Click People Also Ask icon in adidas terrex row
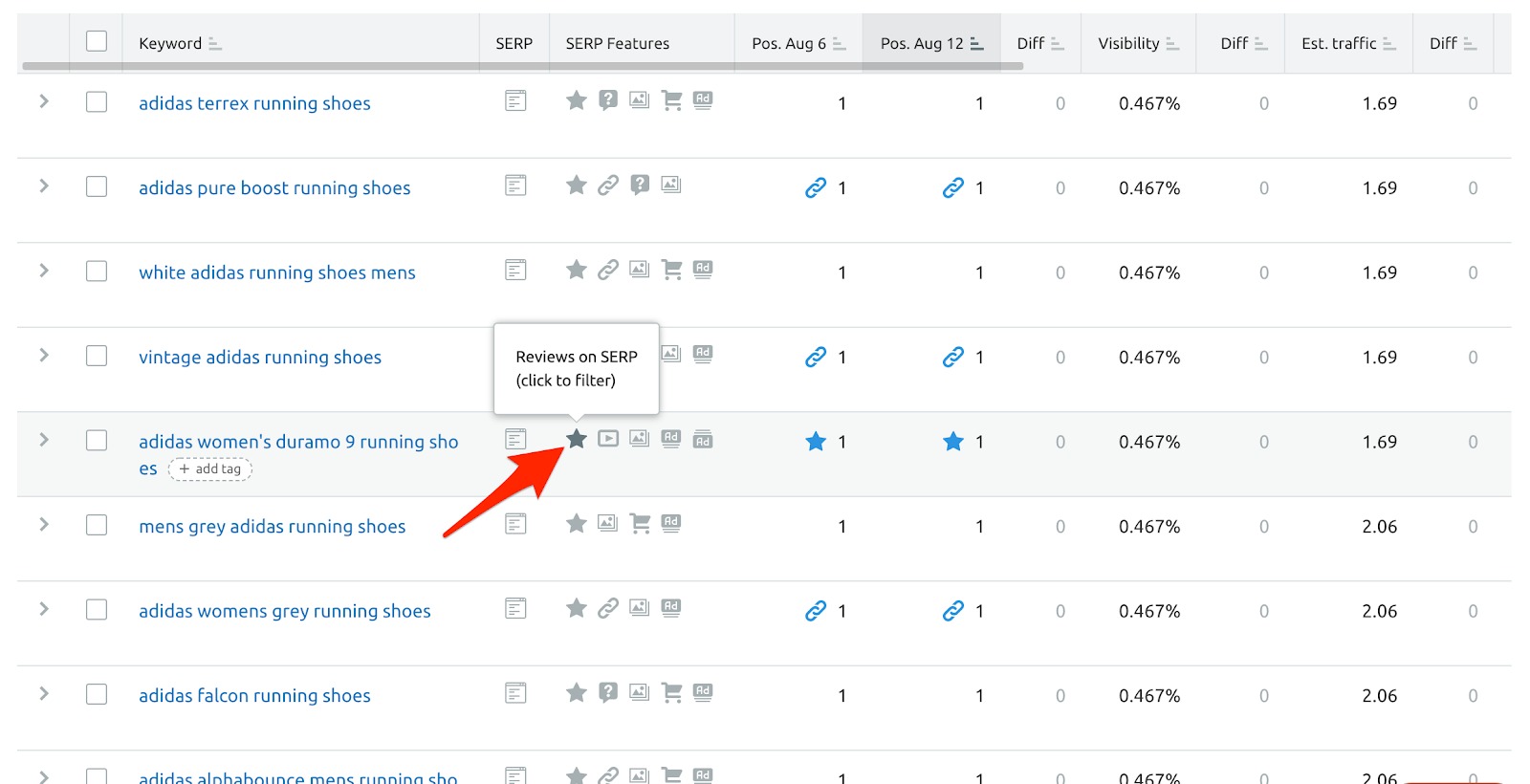1530x784 pixels. pyautogui.click(x=608, y=100)
